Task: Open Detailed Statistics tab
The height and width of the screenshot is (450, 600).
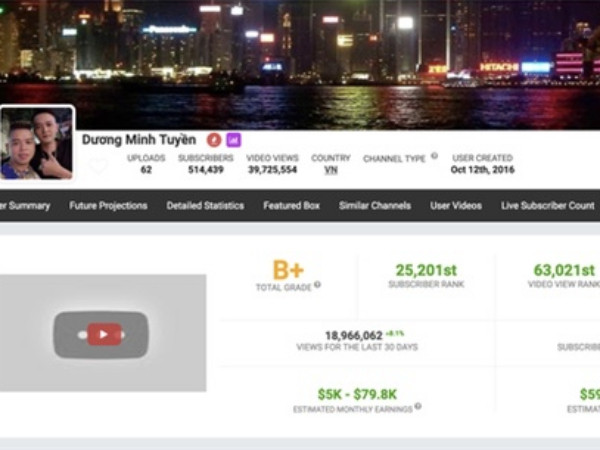Action: (205, 206)
